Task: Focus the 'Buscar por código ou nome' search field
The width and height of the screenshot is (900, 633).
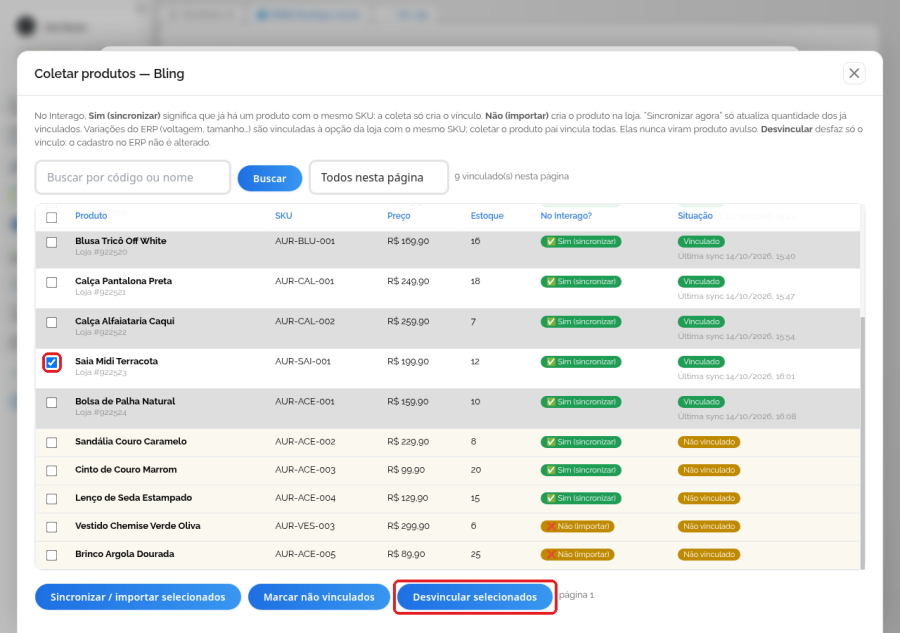Action: tap(133, 177)
